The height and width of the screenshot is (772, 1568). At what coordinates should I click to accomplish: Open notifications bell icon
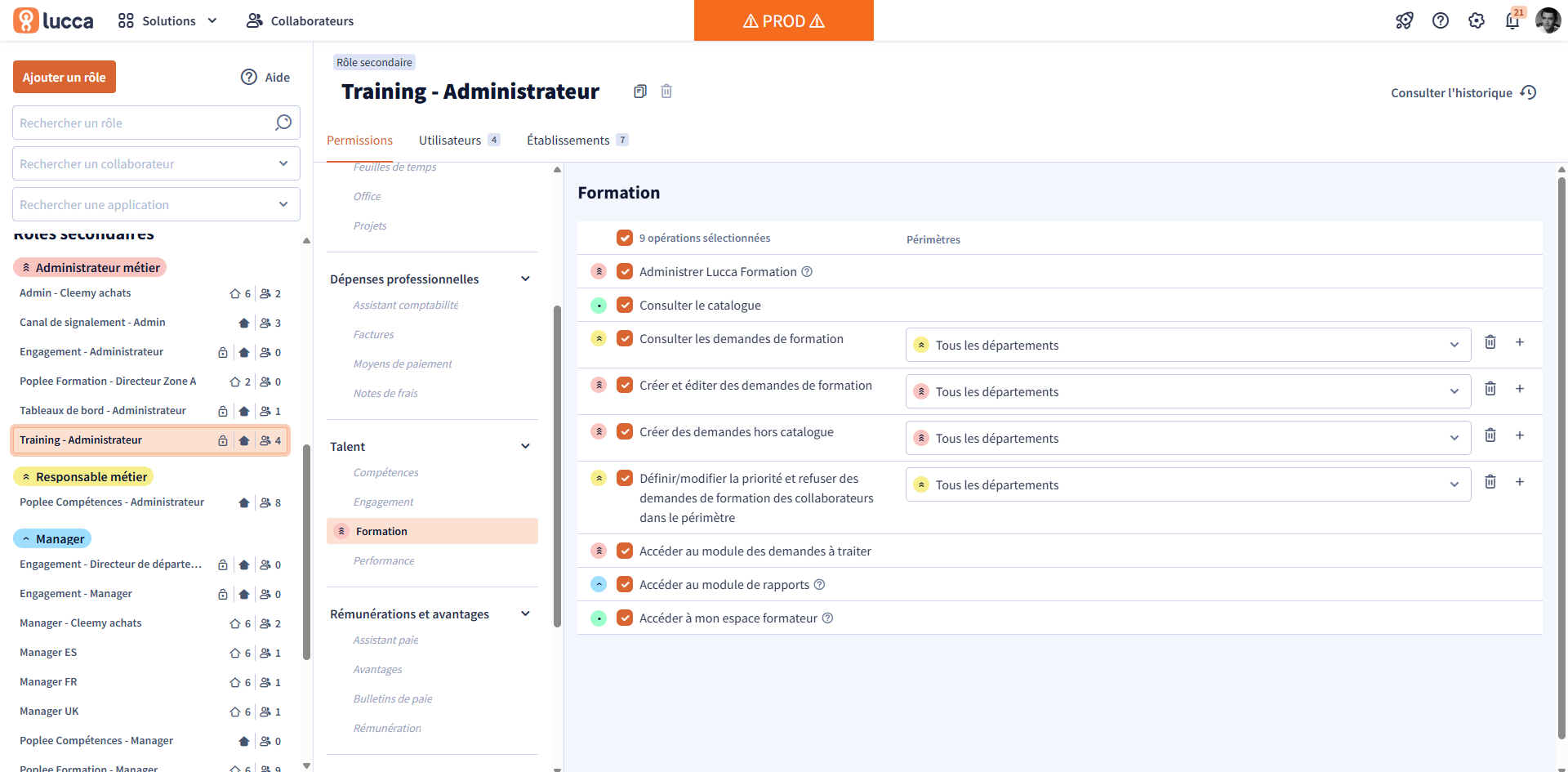point(1512,20)
